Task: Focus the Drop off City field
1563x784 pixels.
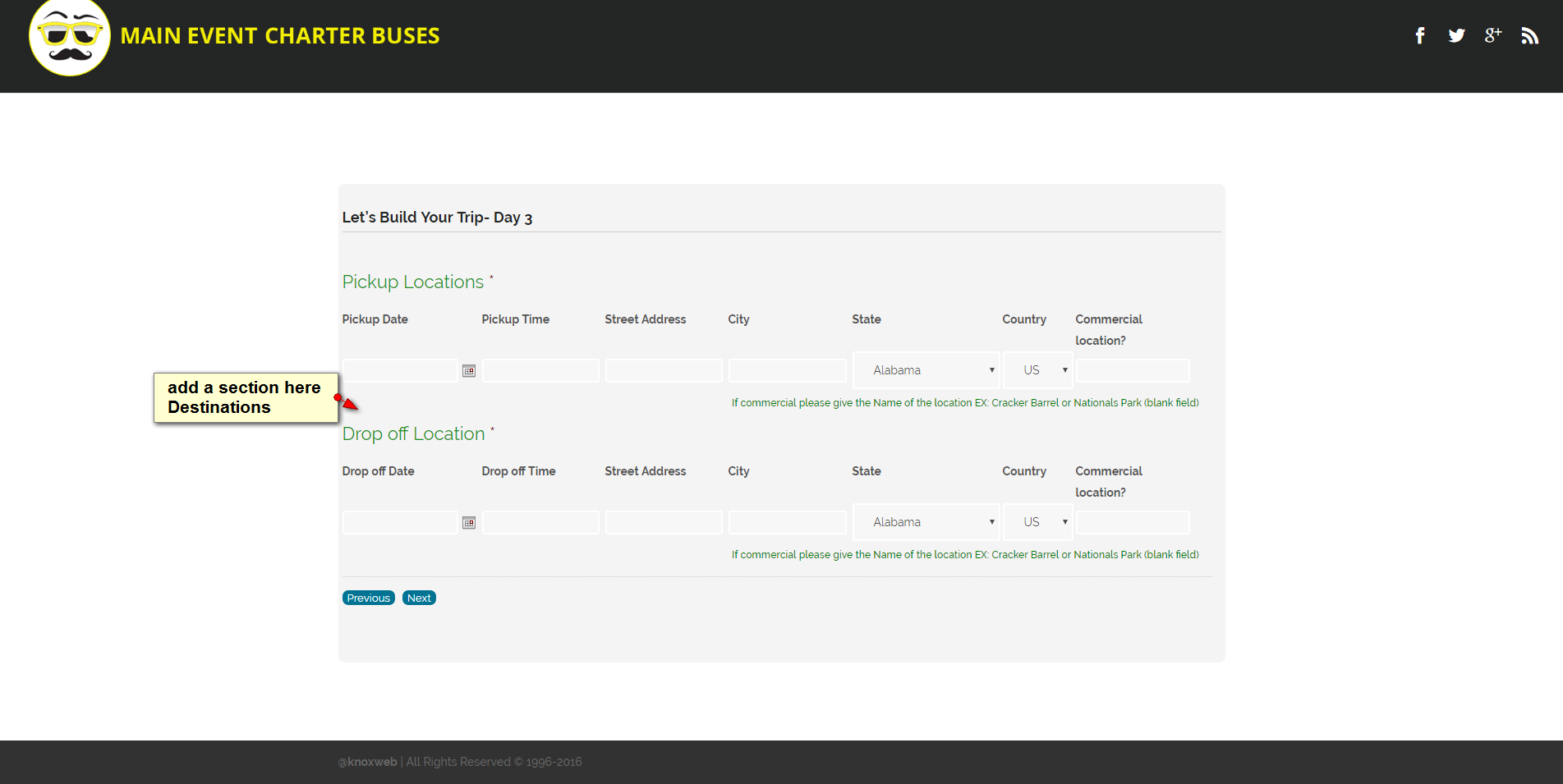Action: point(788,522)
